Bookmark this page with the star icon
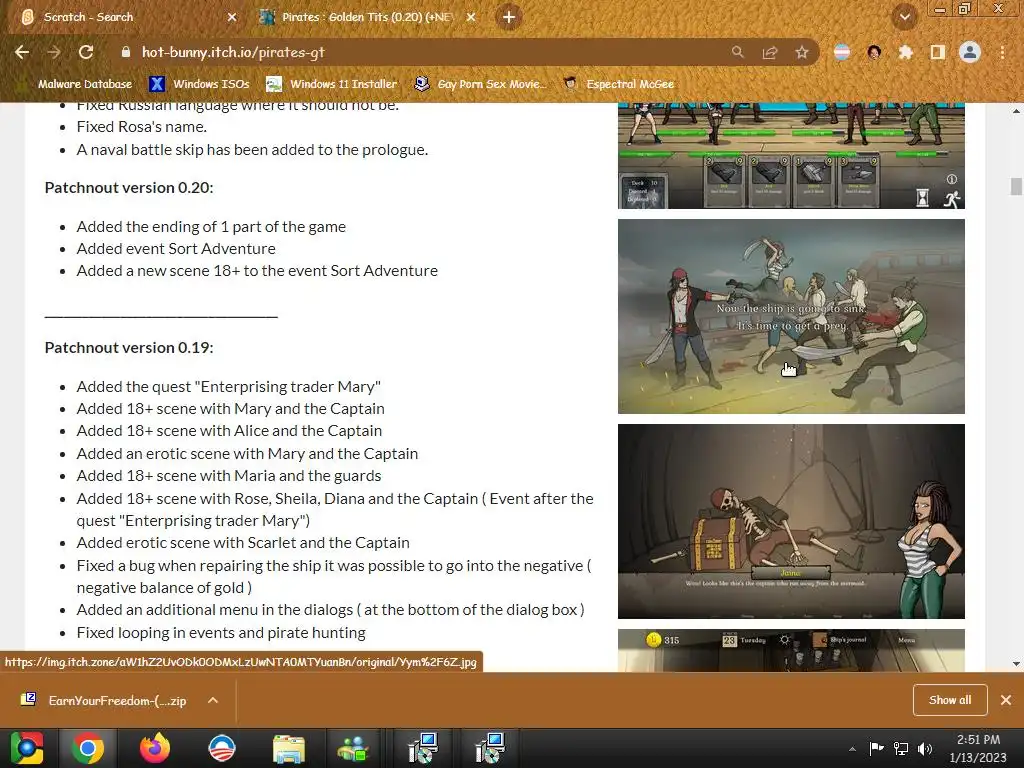Viewport: 1024px width, 768px height. pyautogui.click(x=801, y=52)
